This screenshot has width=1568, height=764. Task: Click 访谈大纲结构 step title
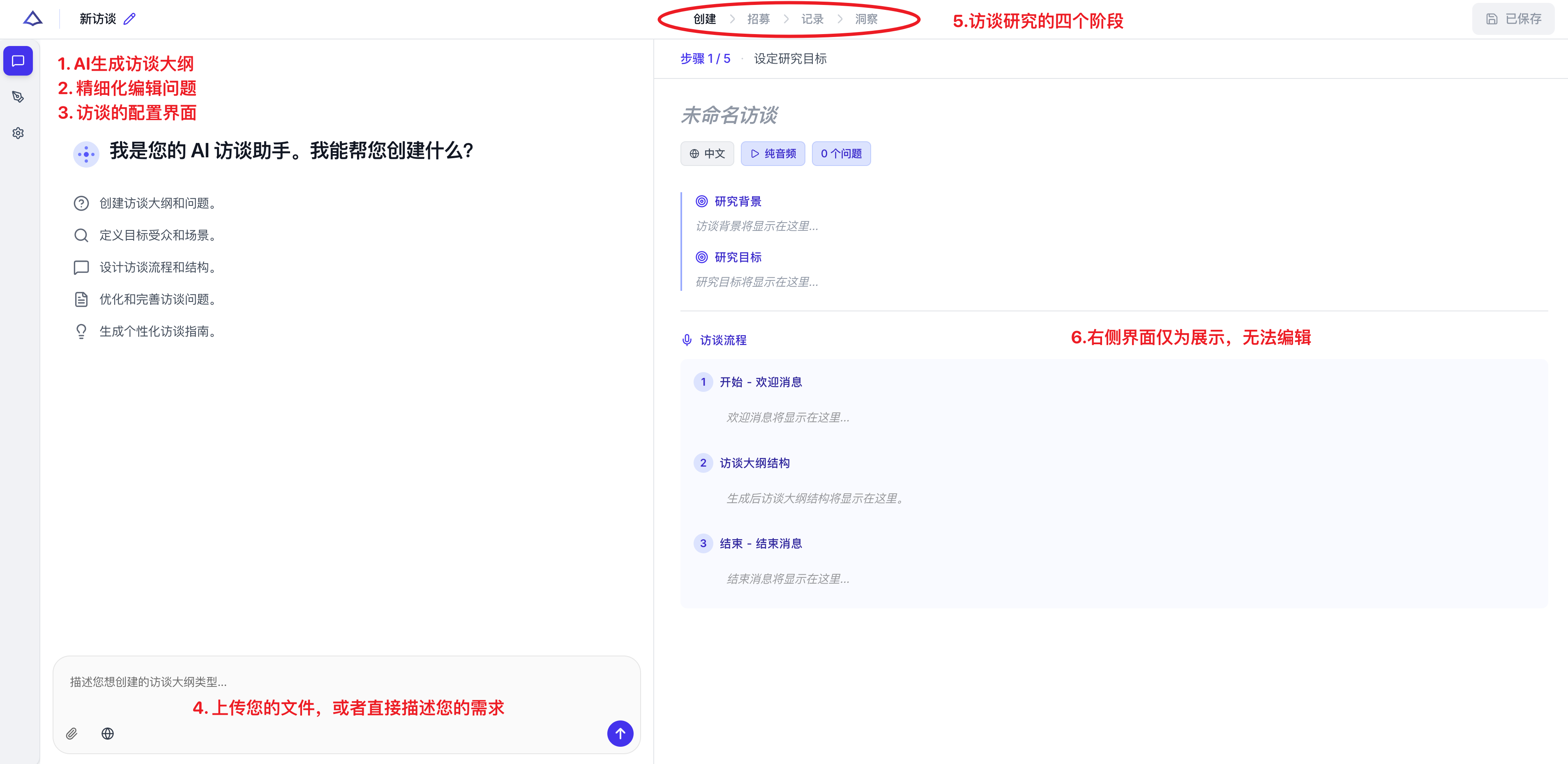click(755, 463)
